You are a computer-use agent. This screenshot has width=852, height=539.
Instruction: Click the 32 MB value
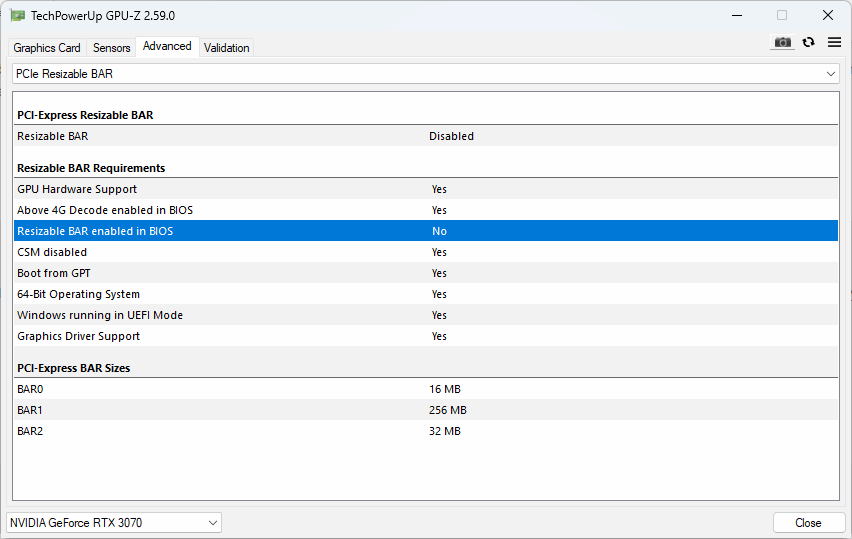click(444, 431)
